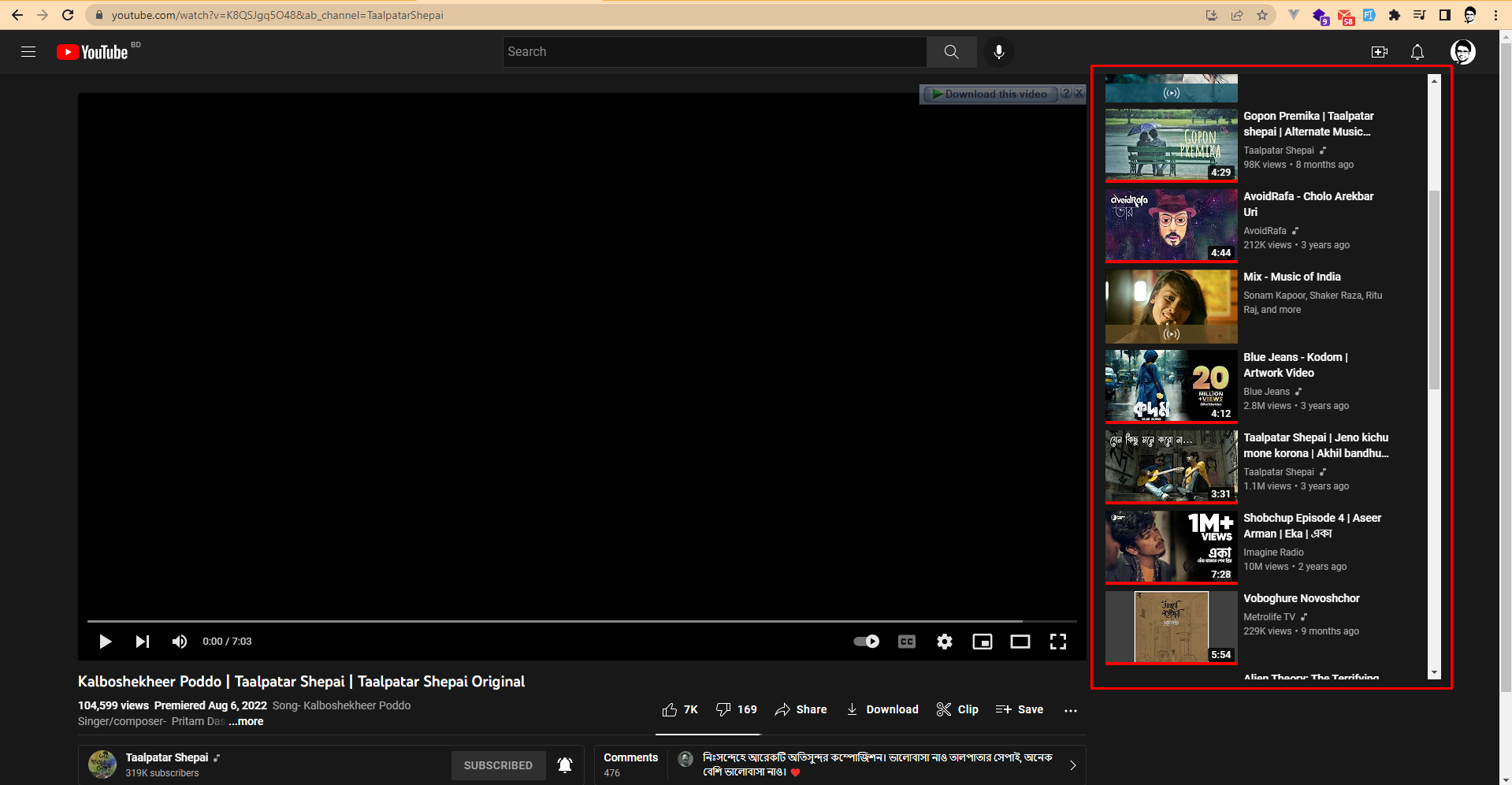Open Chrome side panel icon
The height and width of the screenshot is (785, 1512).
[x=1444, y=15]
